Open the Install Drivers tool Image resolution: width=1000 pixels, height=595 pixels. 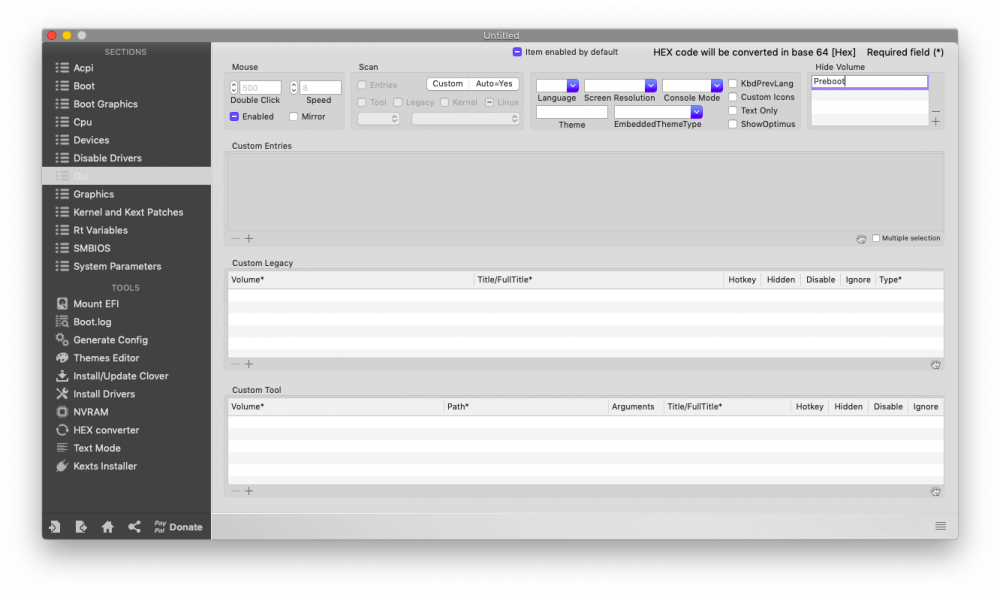[95, 393]
